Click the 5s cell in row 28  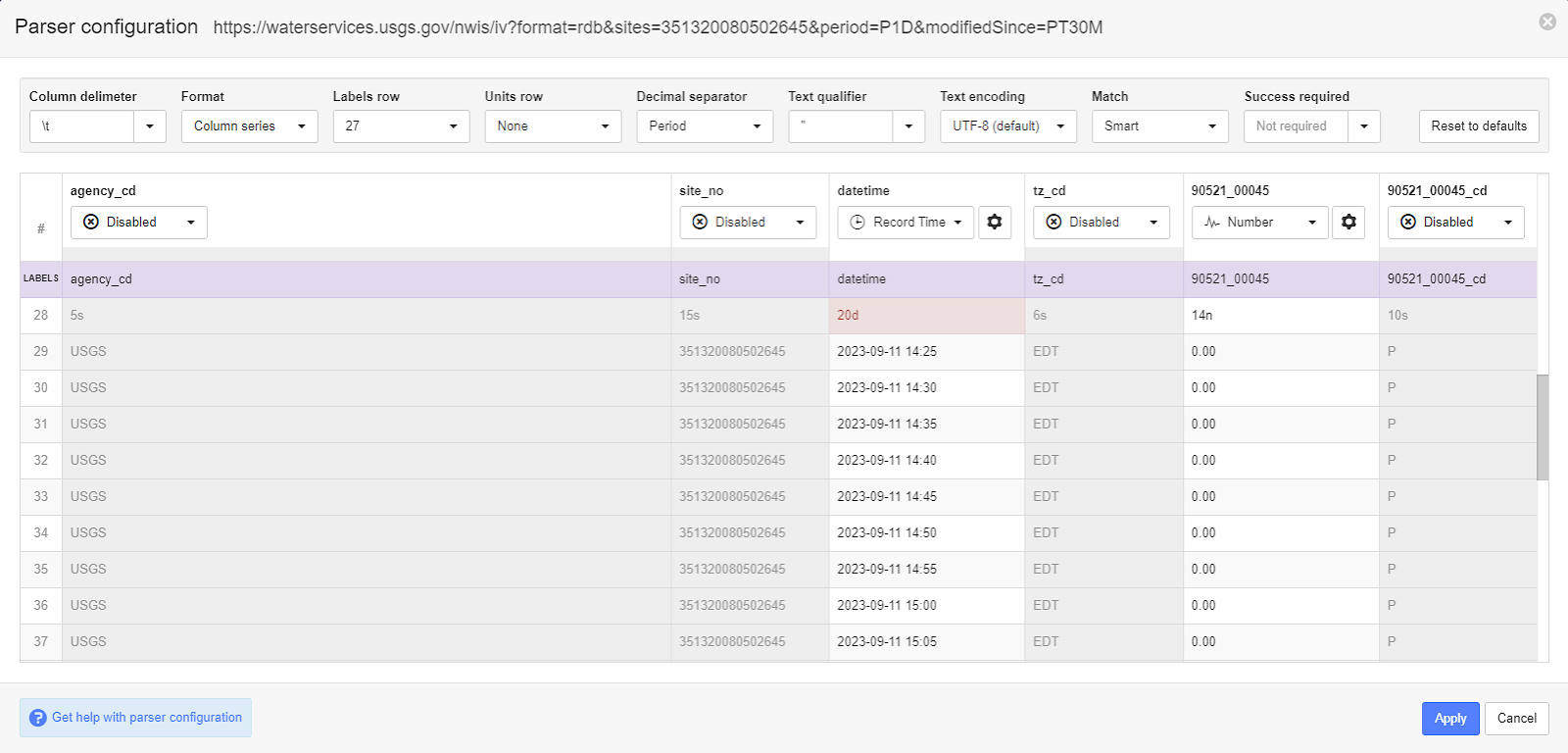pos(367,316)
